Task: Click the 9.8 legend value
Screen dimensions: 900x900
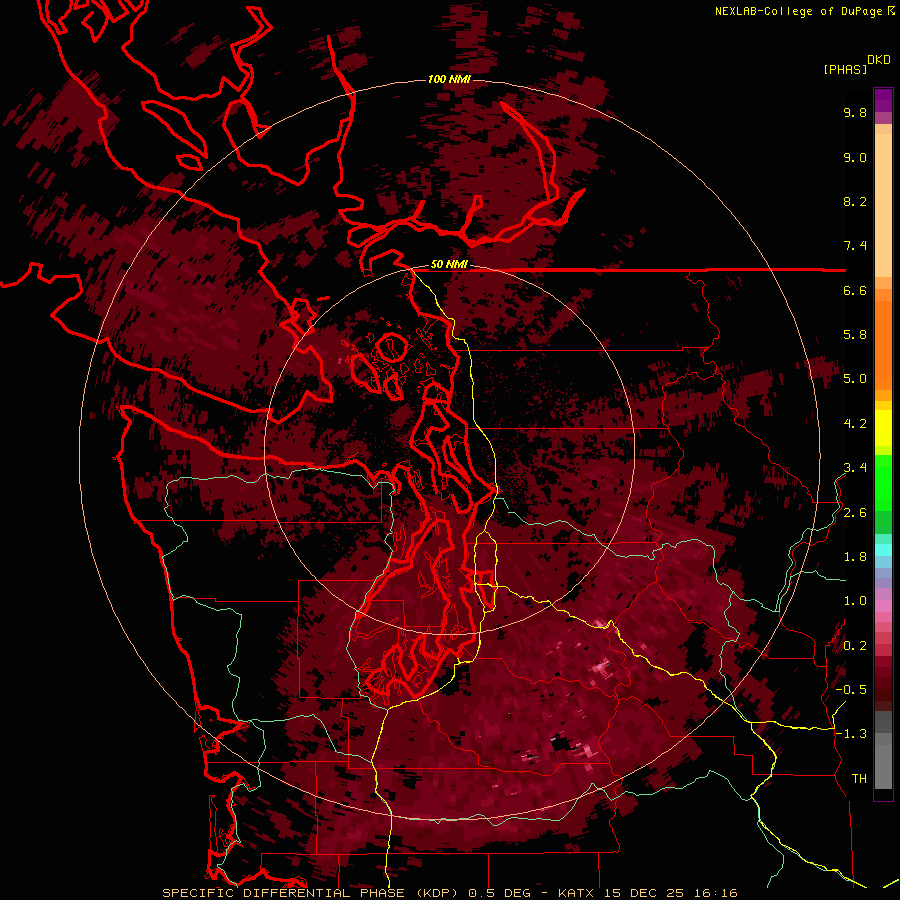Action: click(x=855, y=112)
